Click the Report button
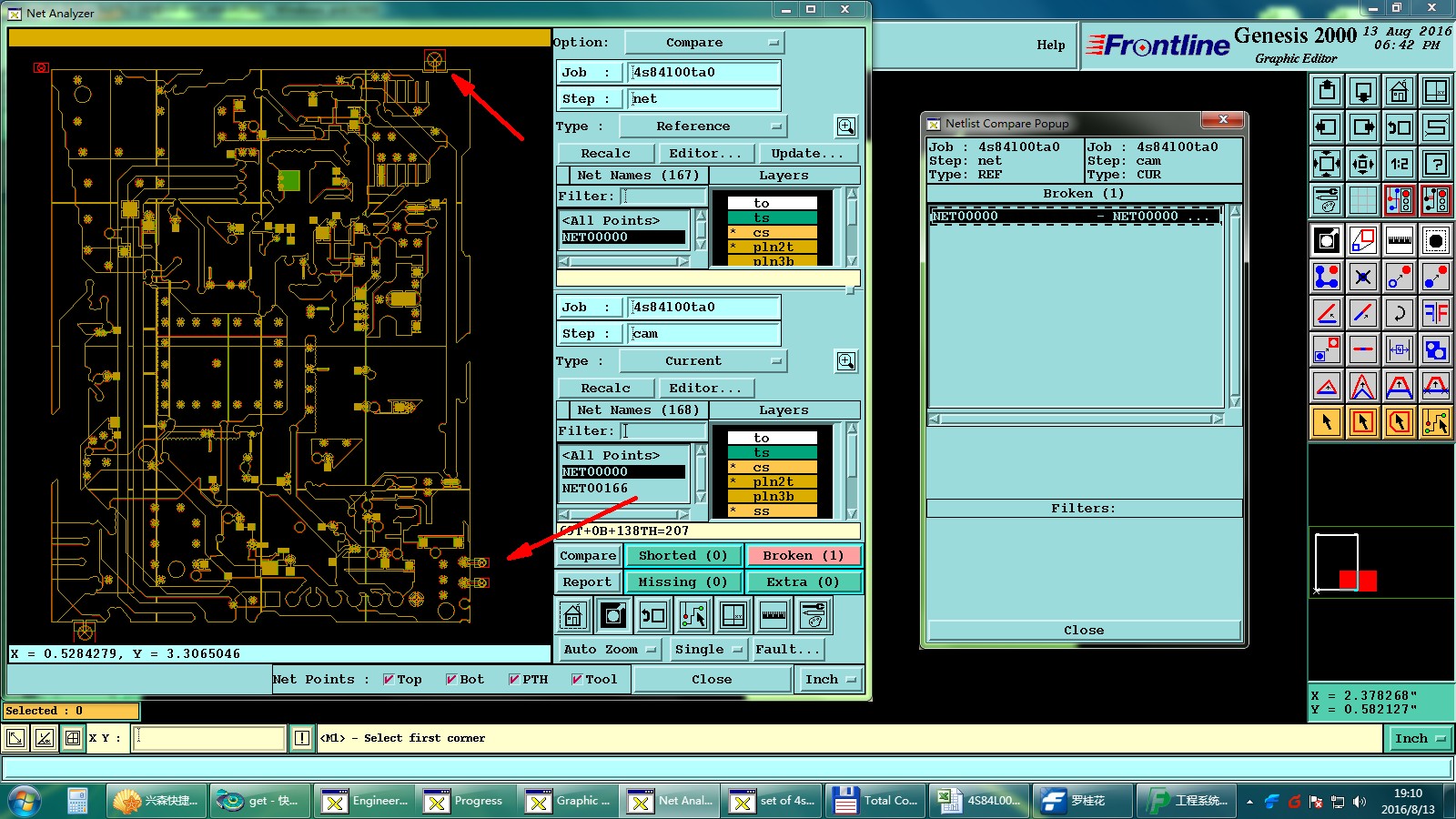Viewport: 1456px width, 819px height. tap(587, 582)
